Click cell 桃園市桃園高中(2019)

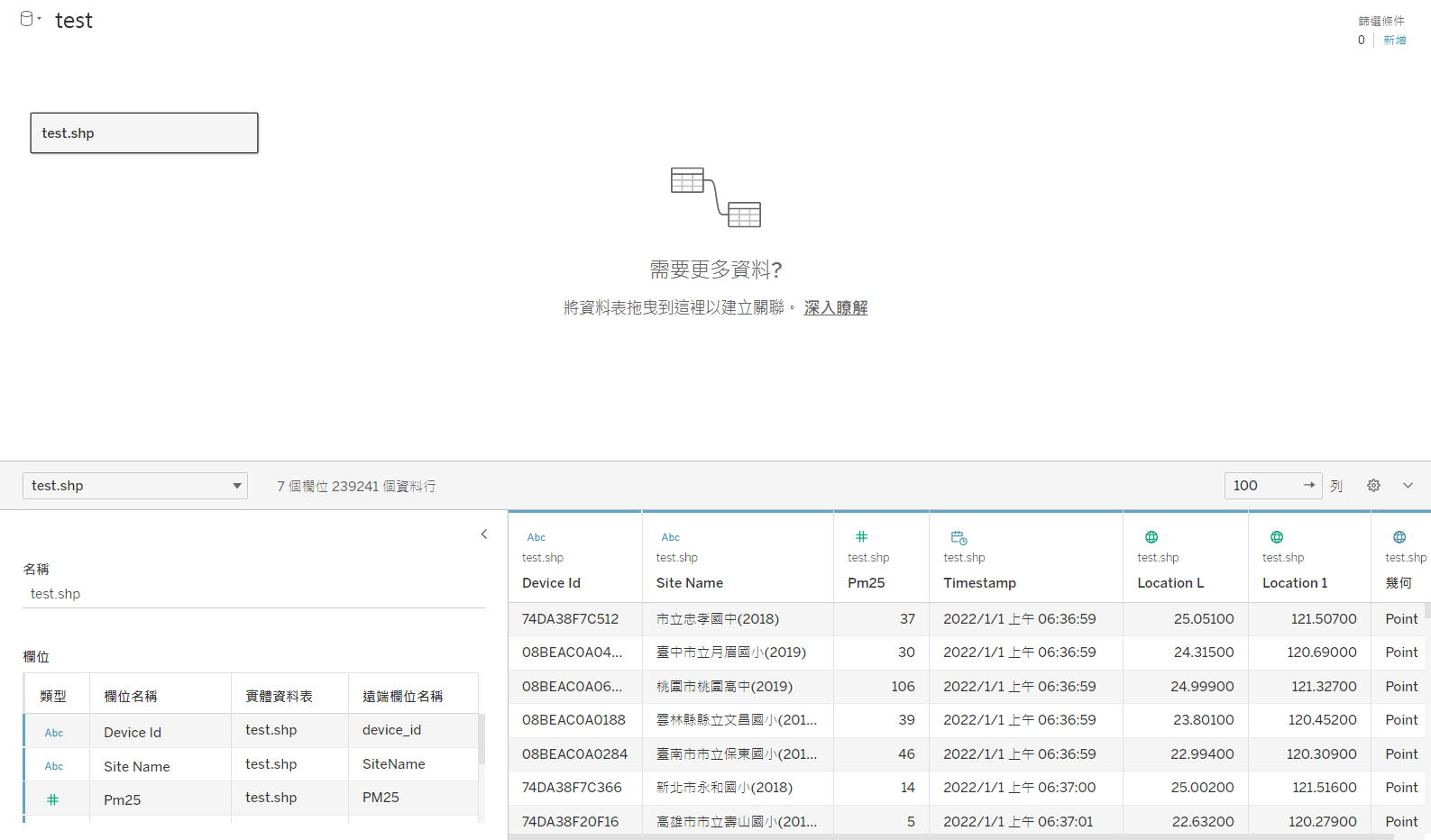[x=724, y=687]
